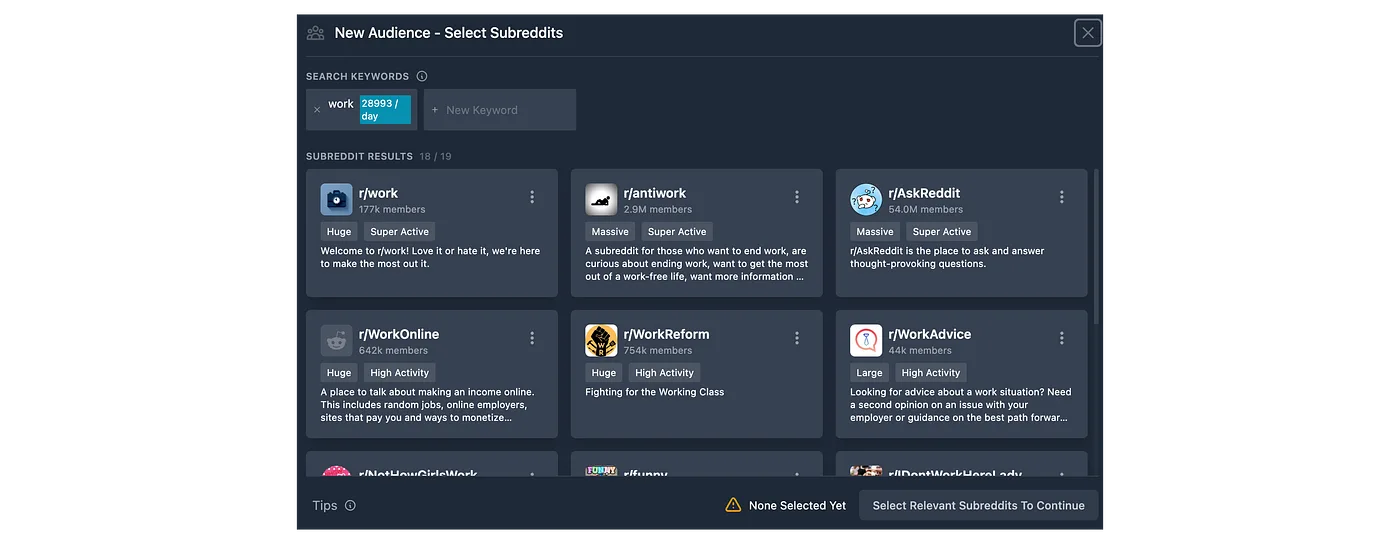
Task: Click the plus icon before New Keyword
Action: point(435,110)
